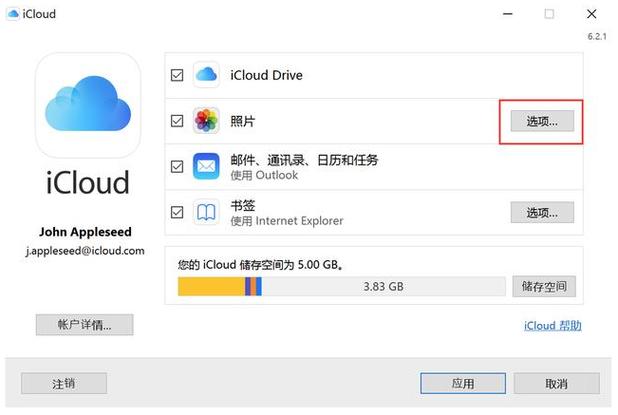This screenshot has height=415, width=618.
Task: Click the Bookmarks book icon
Action: coord(206,212)
